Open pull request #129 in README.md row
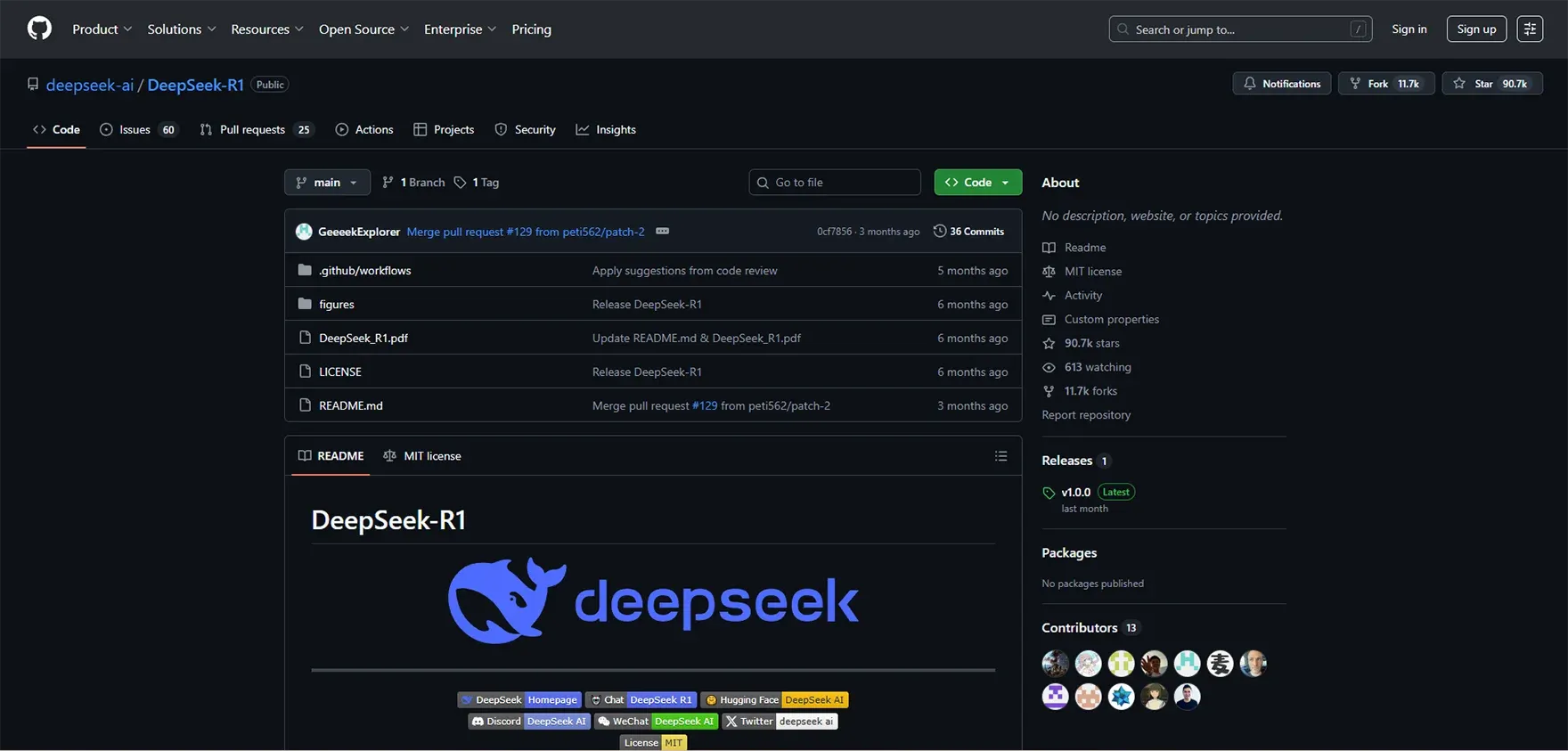The height and width of the screenshot is (751, 1568). pyautogui.click(x=705, y=406)
